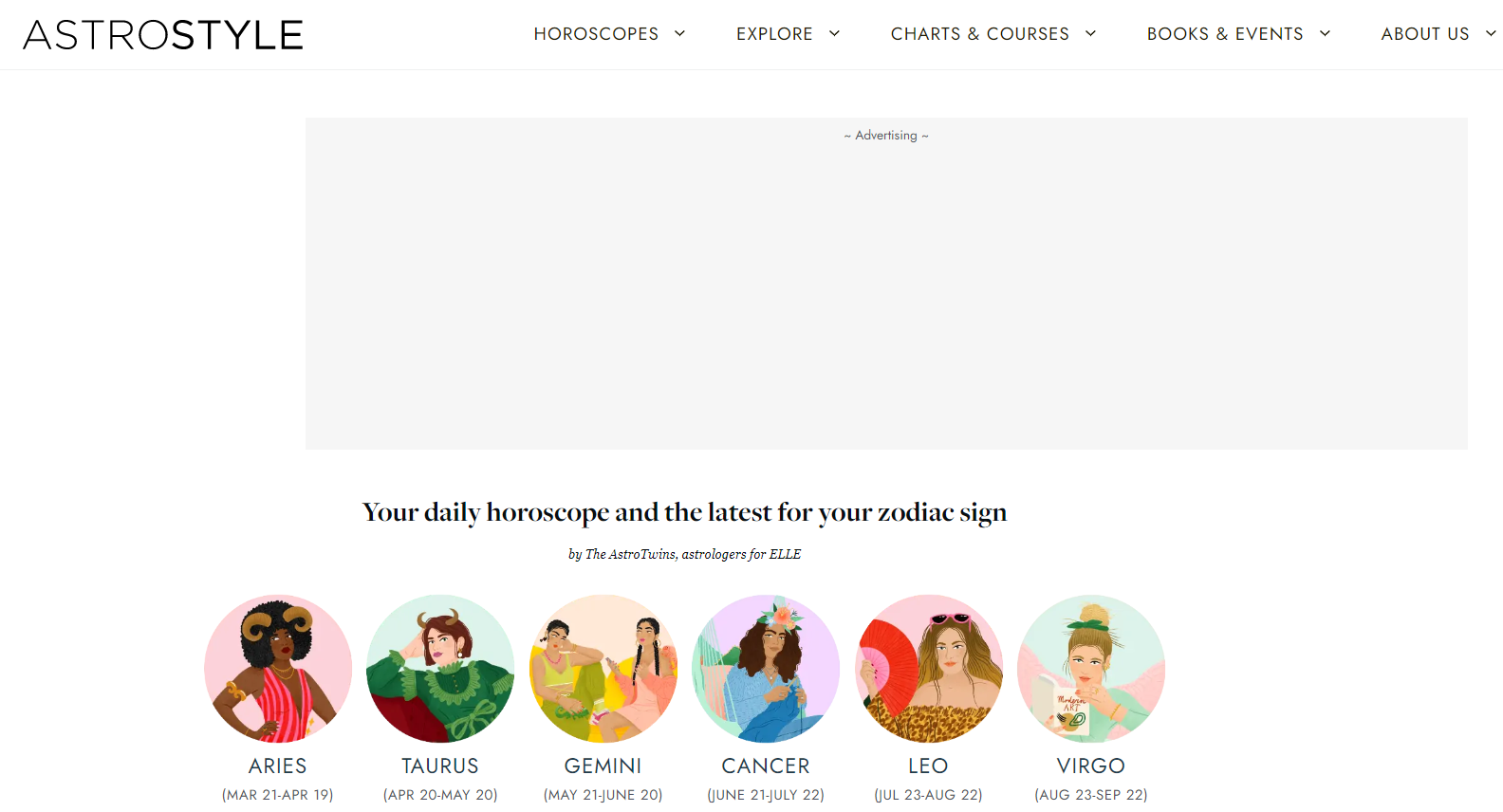Viewport: 1503px width, 812px height.
Task: Select the Virgo zodiac illustration
Action: click(1091, 669)
